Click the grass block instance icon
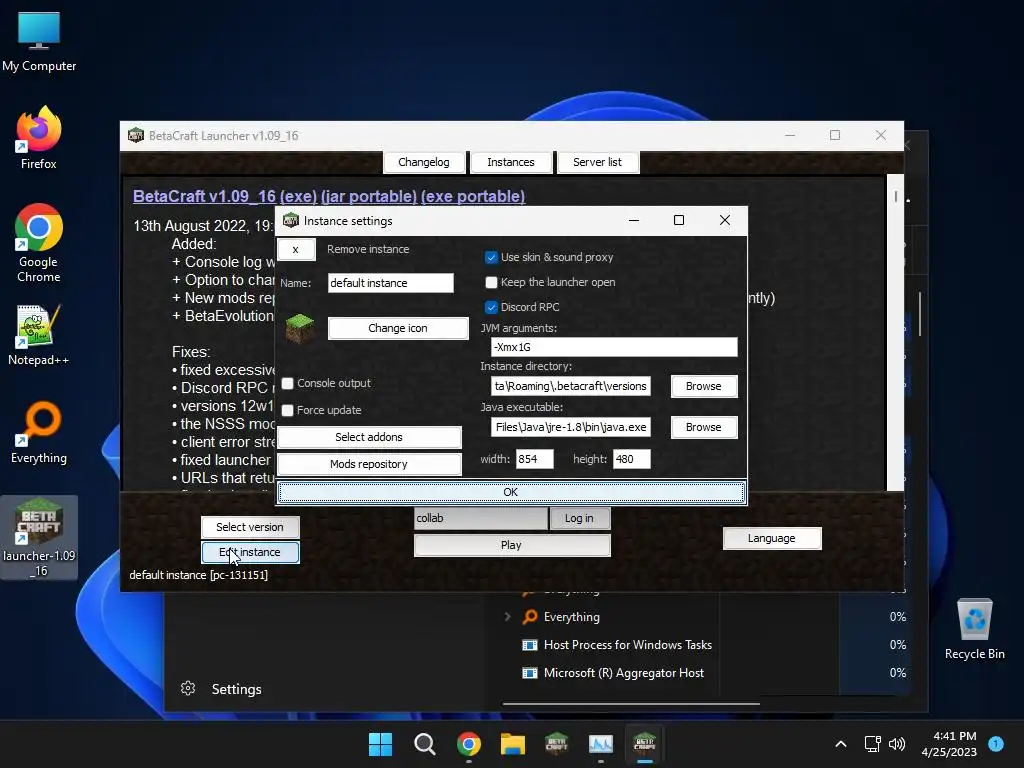The height and width of the screenshot is (768, 1024). tap(300, 328)
